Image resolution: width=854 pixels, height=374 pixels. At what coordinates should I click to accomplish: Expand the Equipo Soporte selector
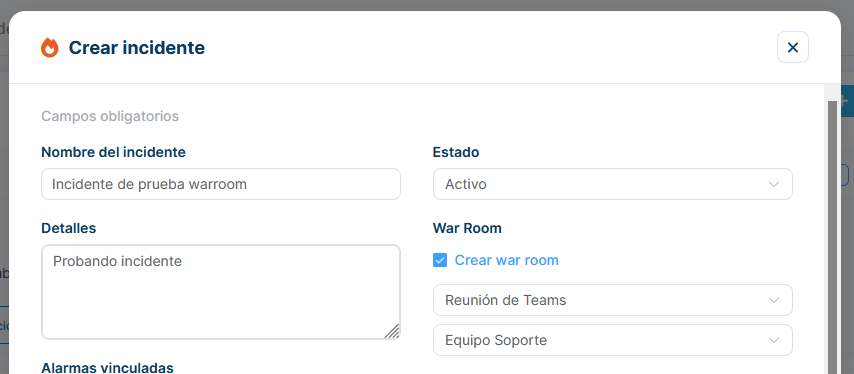click(613, 340)
